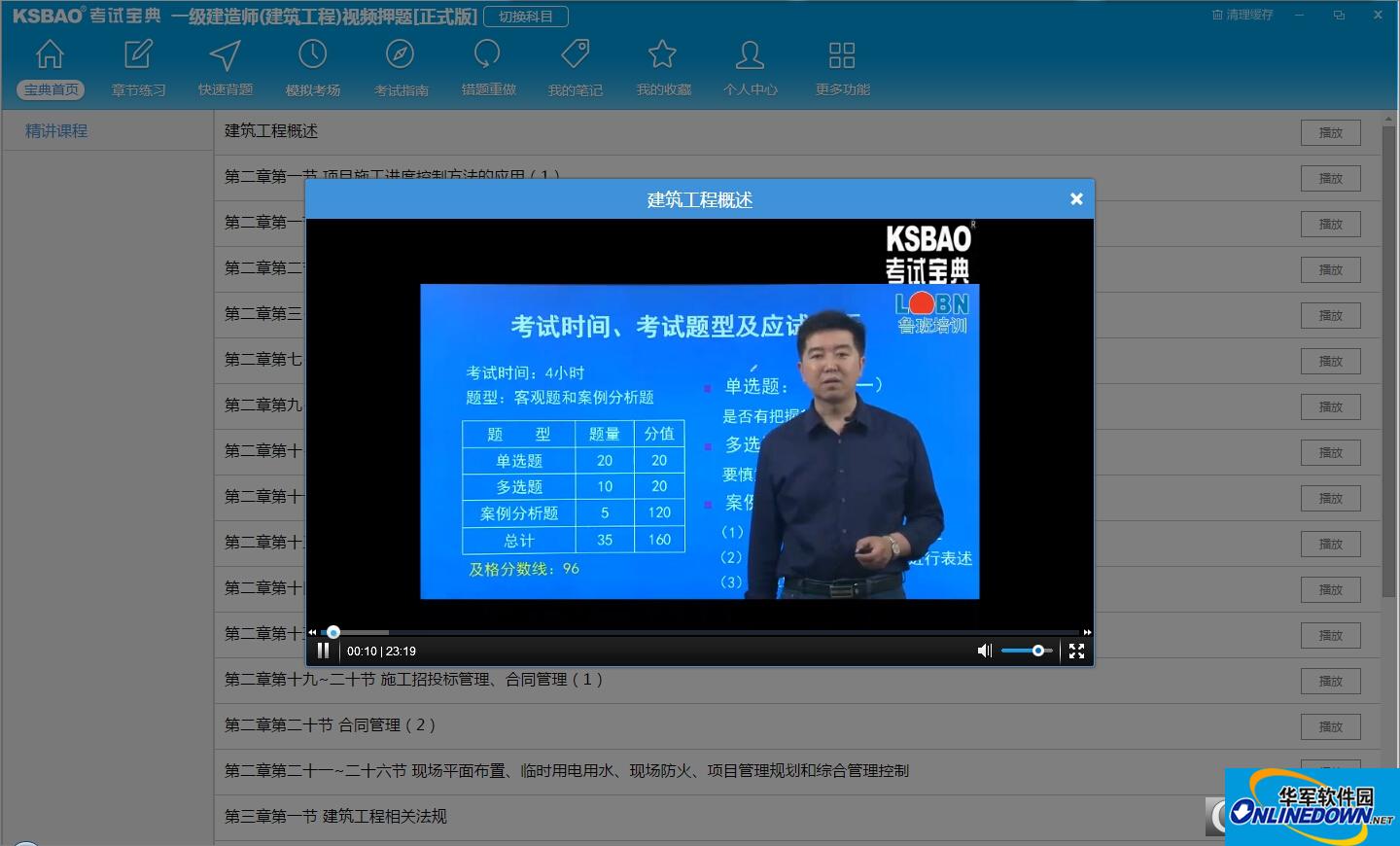The width and height of the screenshot is (1400, 846).
Task: Mute the video volume
Action: [x=984, y=650]
